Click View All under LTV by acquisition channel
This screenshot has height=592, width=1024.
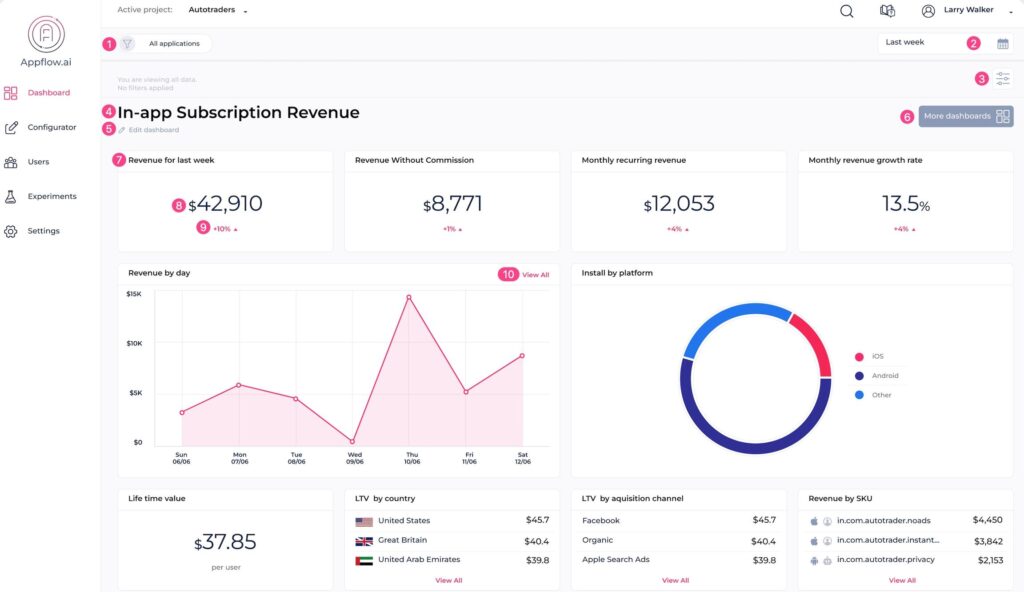(x=675, y=580)
